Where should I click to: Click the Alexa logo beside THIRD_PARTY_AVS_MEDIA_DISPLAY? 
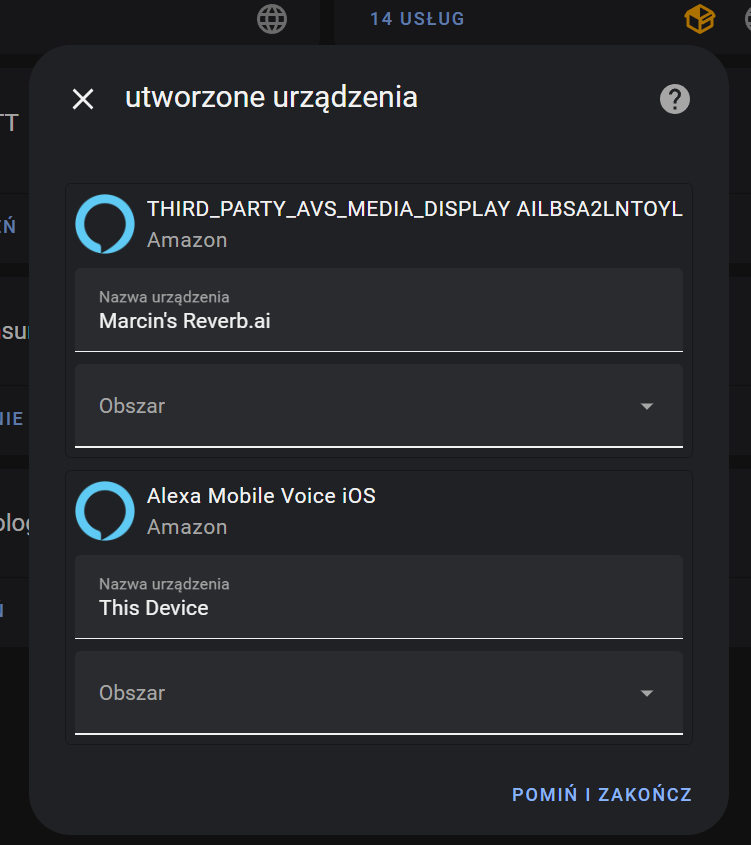[x=105, y=224]
